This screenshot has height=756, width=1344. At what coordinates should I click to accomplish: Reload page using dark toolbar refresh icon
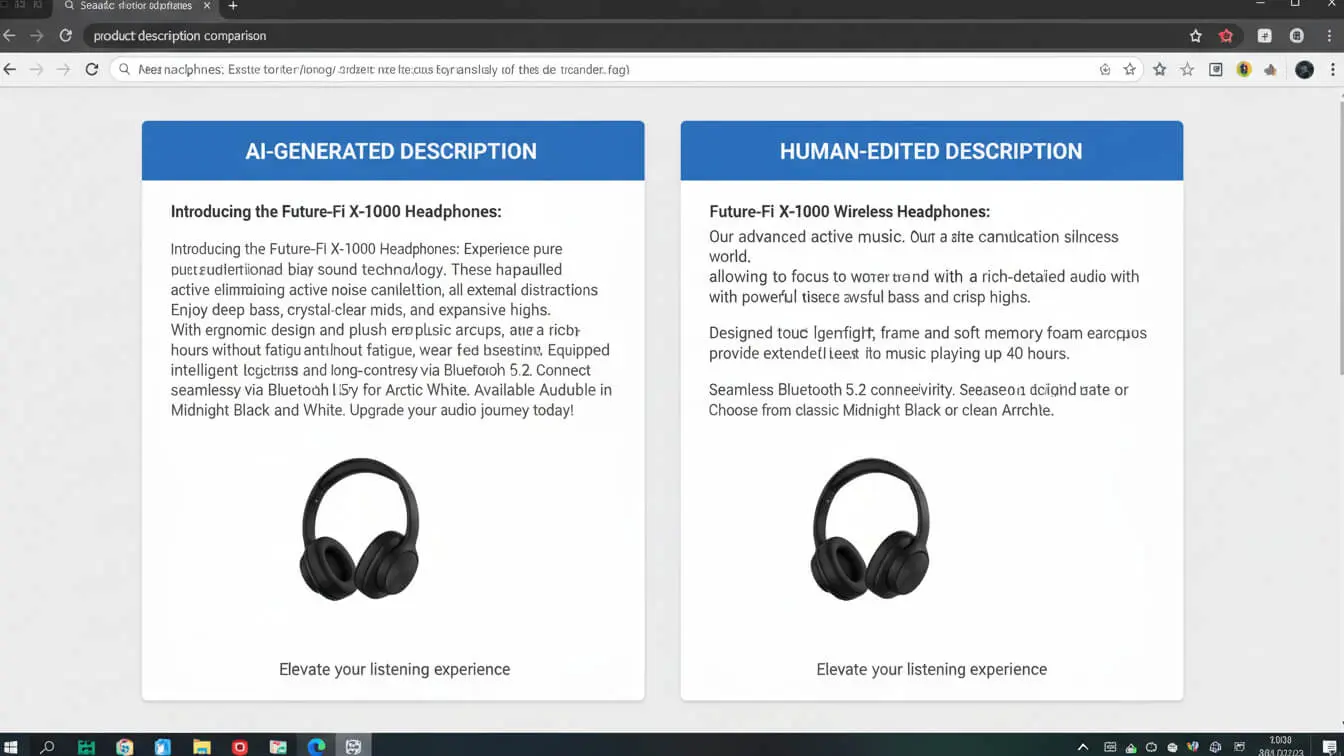(66, 36)
